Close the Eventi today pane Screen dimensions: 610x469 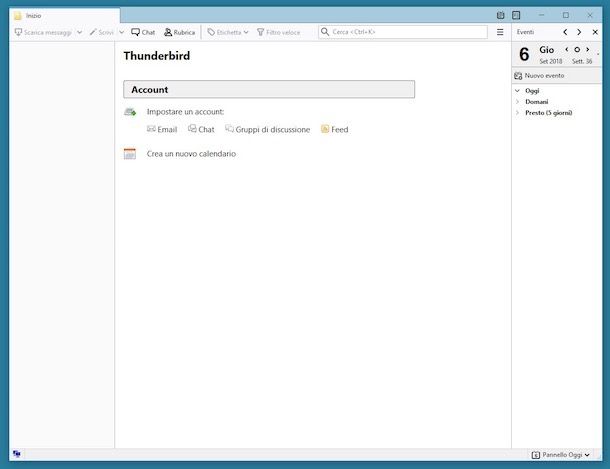[595, 32]
